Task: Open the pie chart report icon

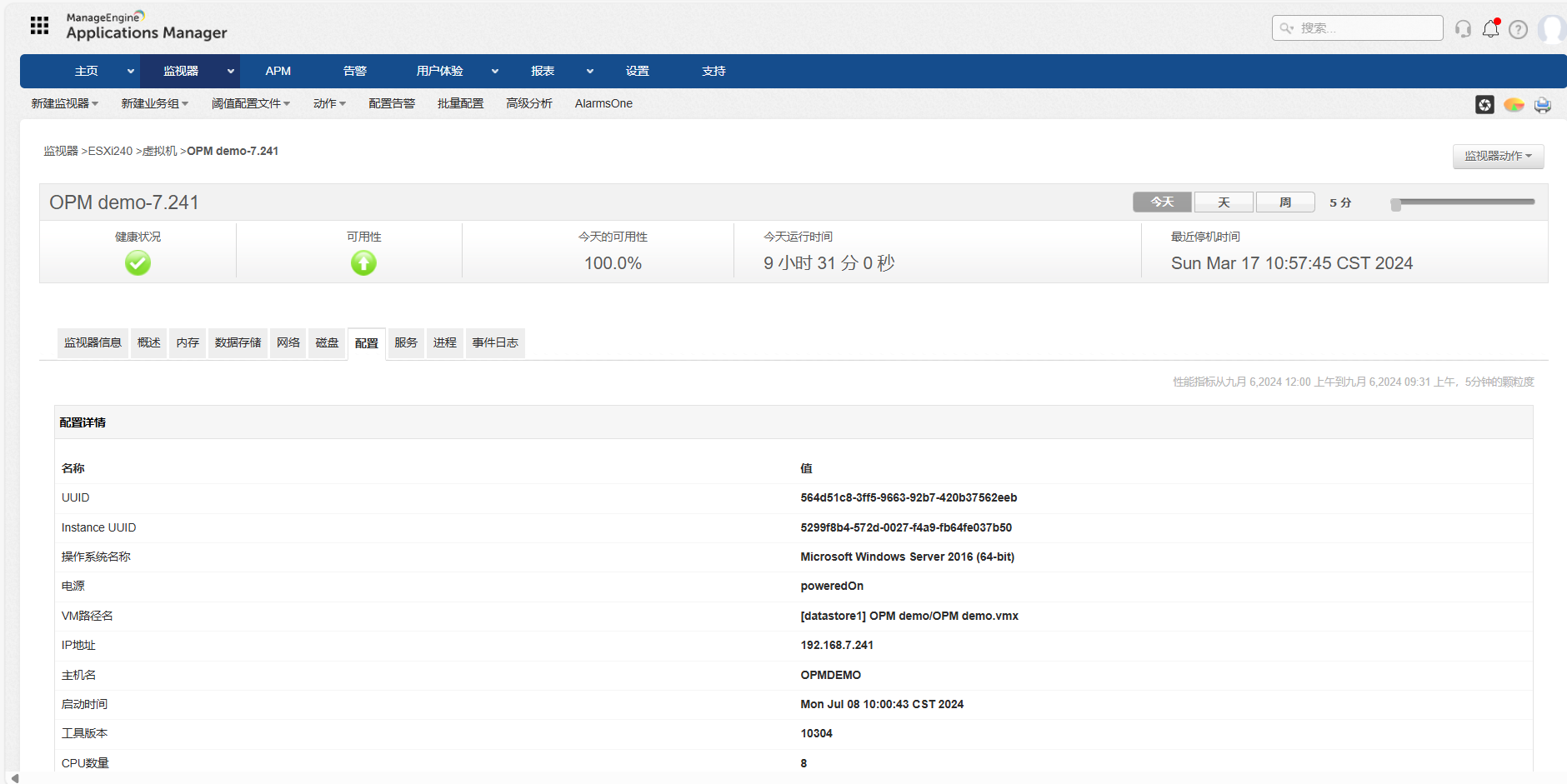Action: pos(1514,104)
